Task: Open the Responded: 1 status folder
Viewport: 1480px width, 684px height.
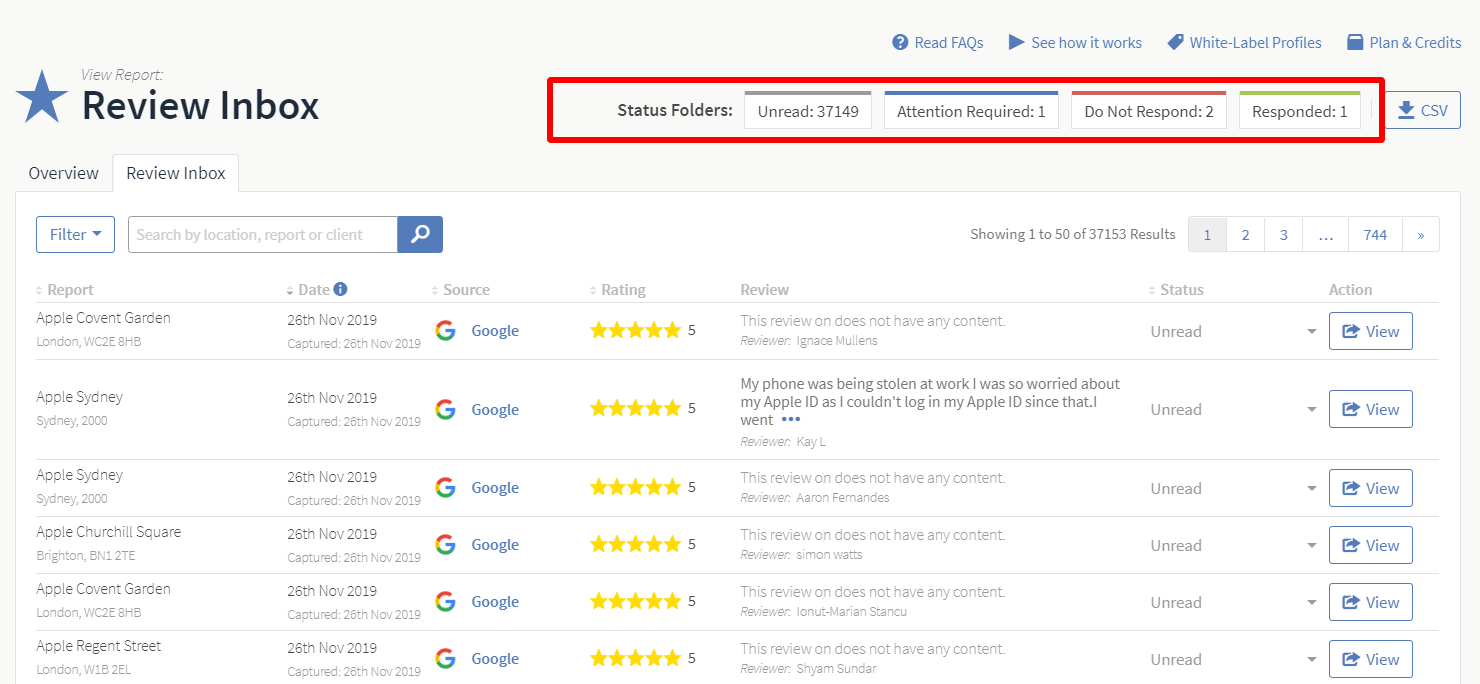Action: point(1300,110)
